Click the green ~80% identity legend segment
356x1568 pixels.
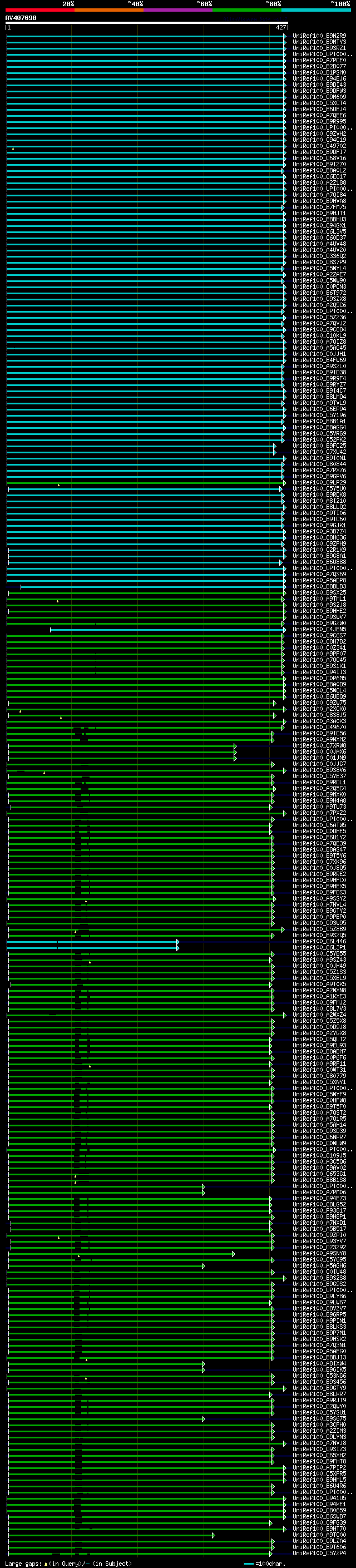click(x=247, y=10)
